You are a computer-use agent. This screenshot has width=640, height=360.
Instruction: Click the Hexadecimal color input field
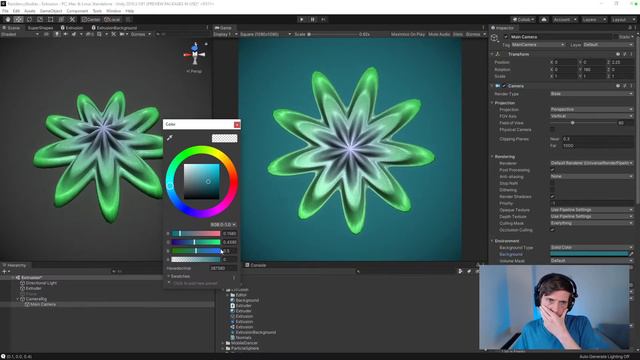(x=223, y=268)
